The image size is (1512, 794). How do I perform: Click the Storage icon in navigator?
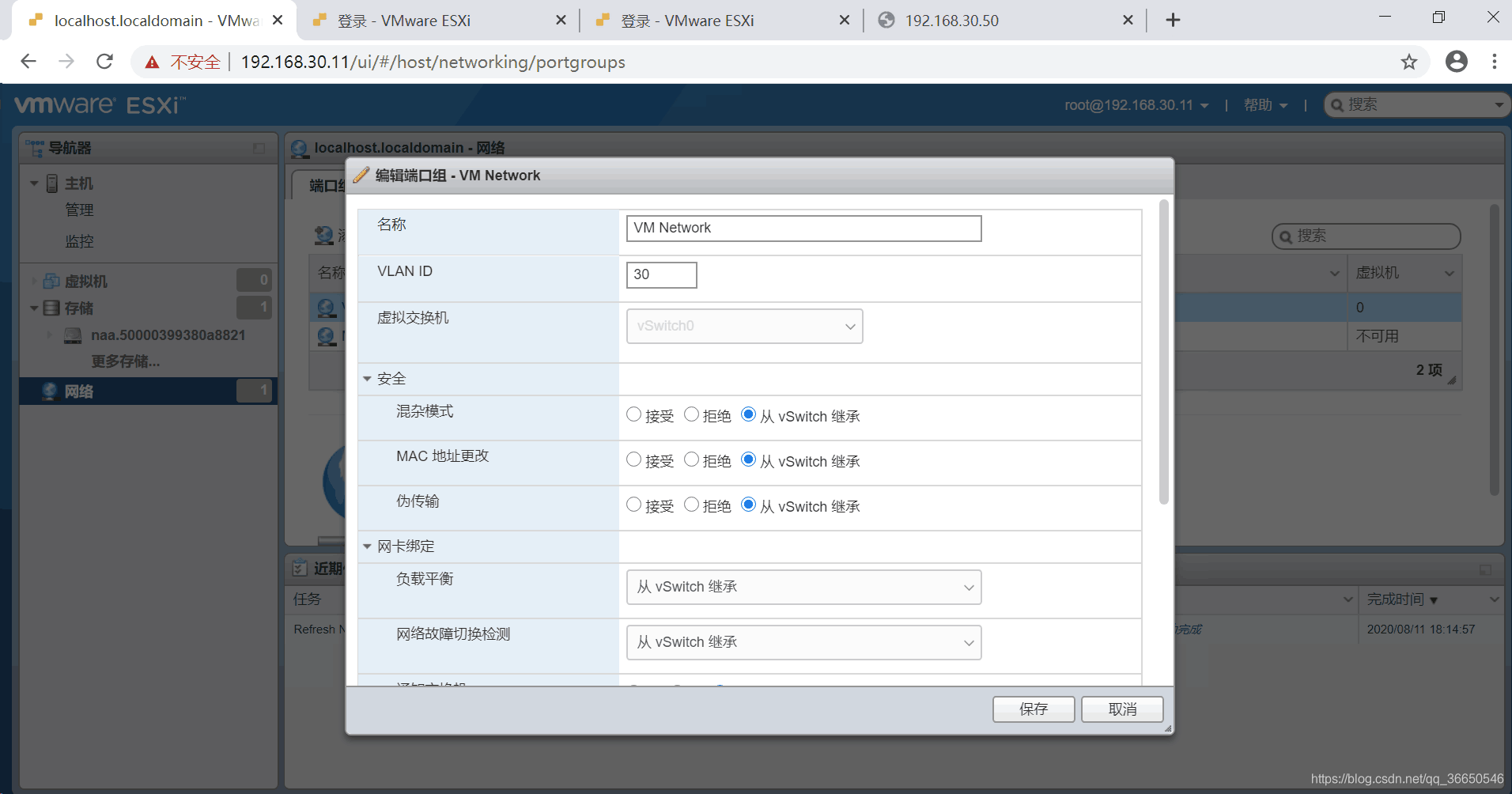click(x=51, y=308)
